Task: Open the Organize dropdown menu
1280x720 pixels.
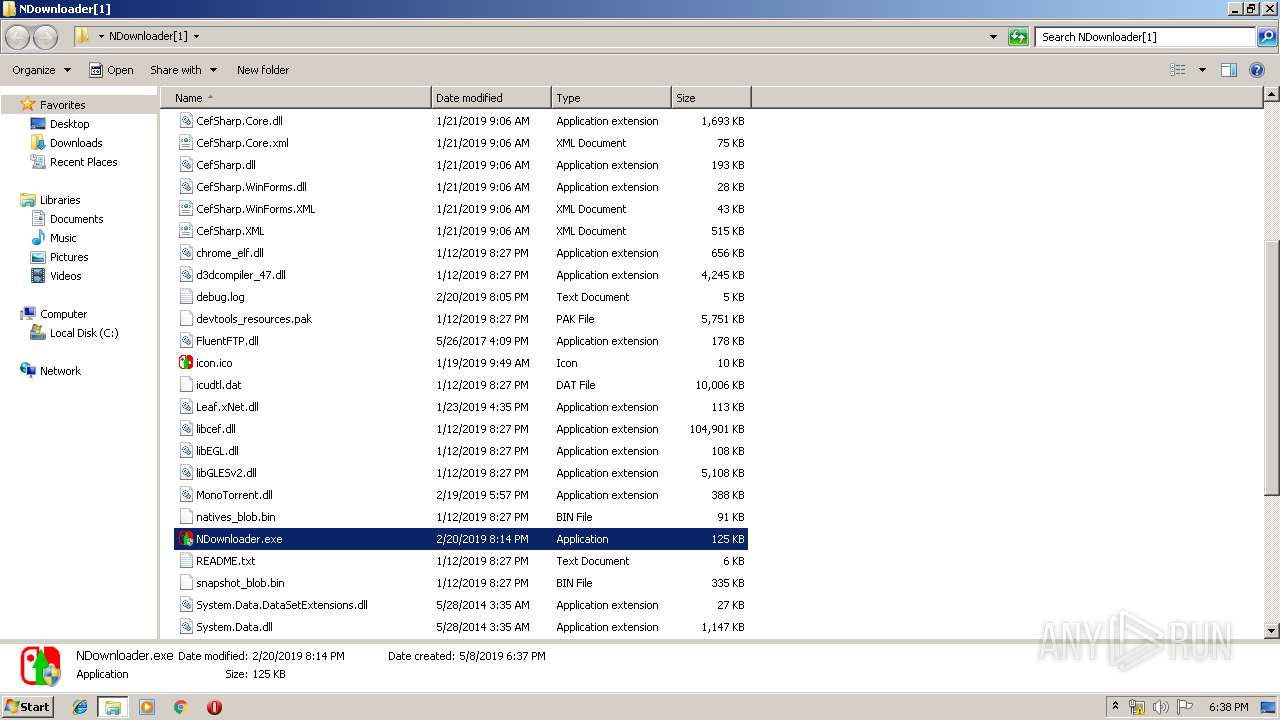Action: (x=41, y=70)
